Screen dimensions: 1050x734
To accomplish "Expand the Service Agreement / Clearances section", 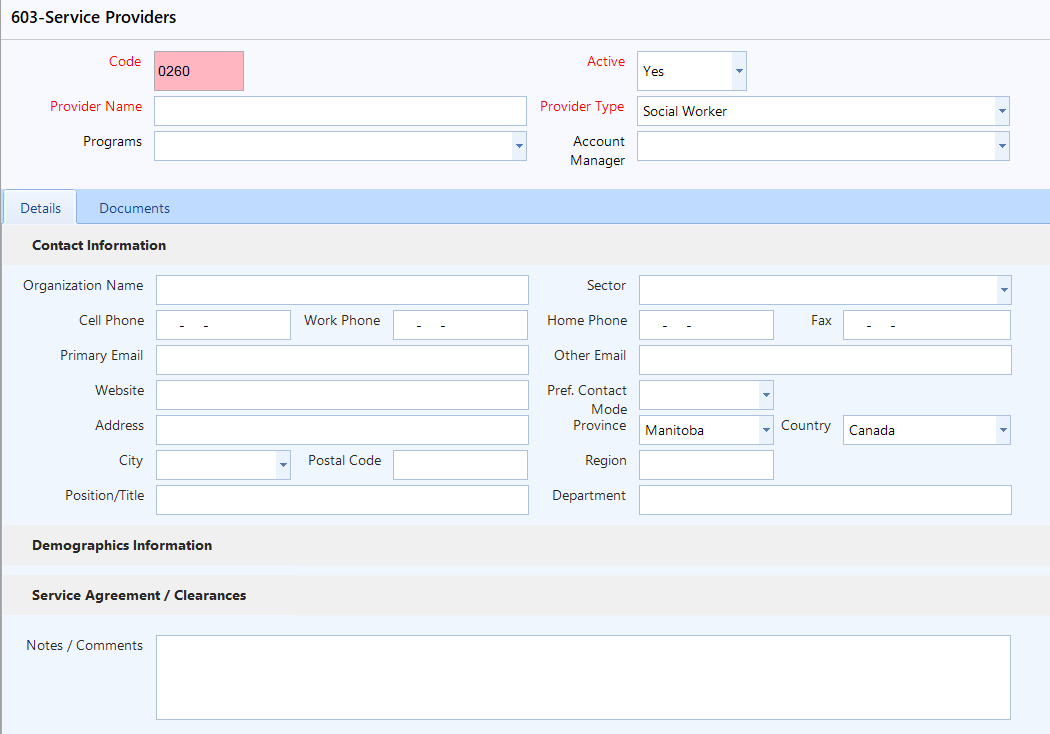I will (139, 595).
